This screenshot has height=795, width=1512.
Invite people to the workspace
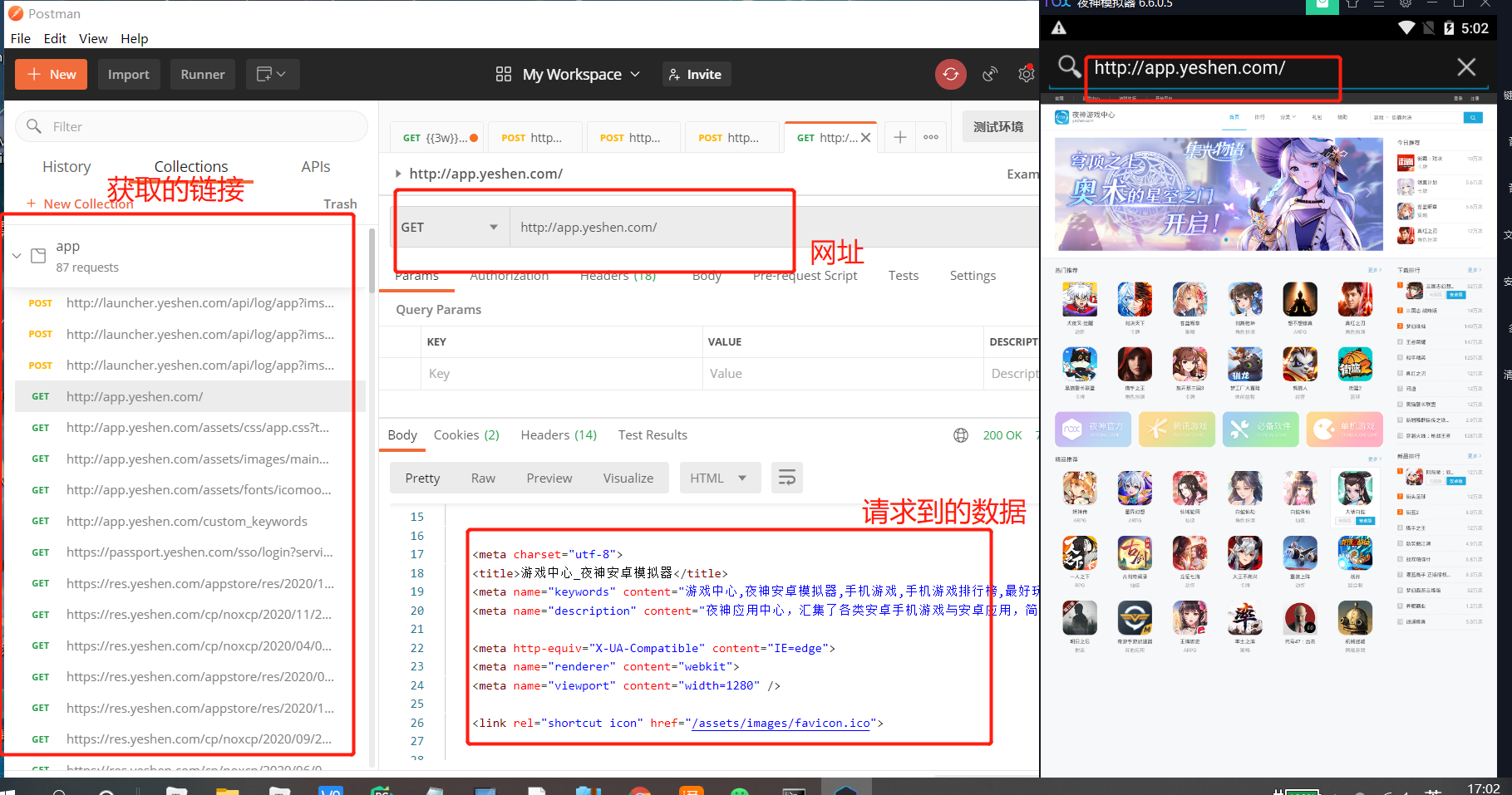pyautogui.click(x=696, y=74)
